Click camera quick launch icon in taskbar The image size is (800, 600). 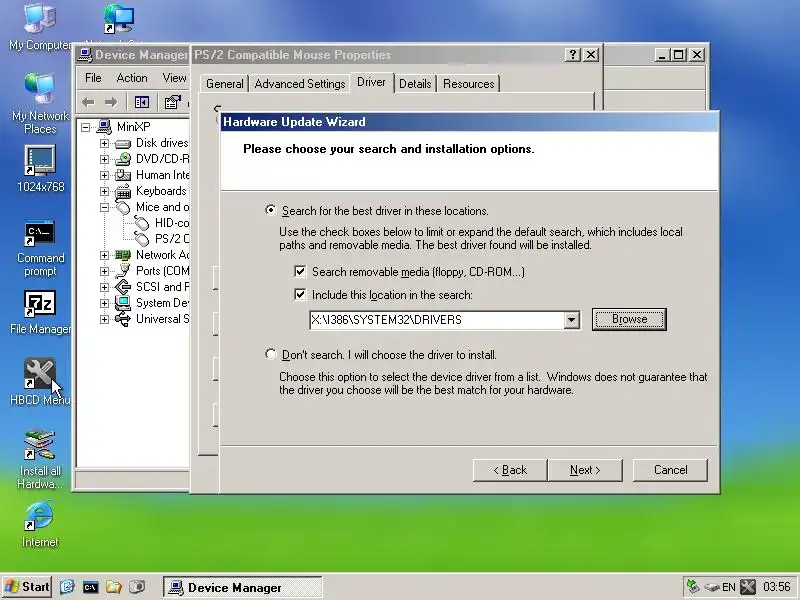point(137,587)
